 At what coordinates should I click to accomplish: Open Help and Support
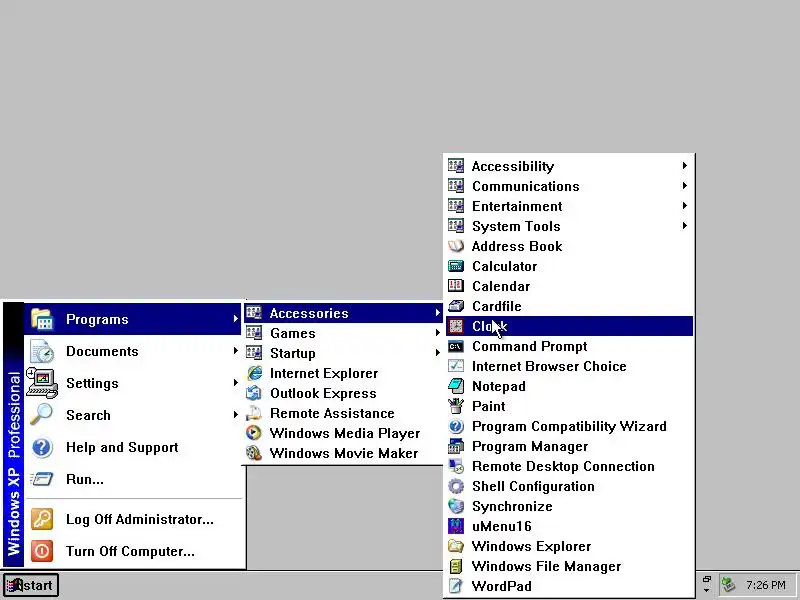133,447
